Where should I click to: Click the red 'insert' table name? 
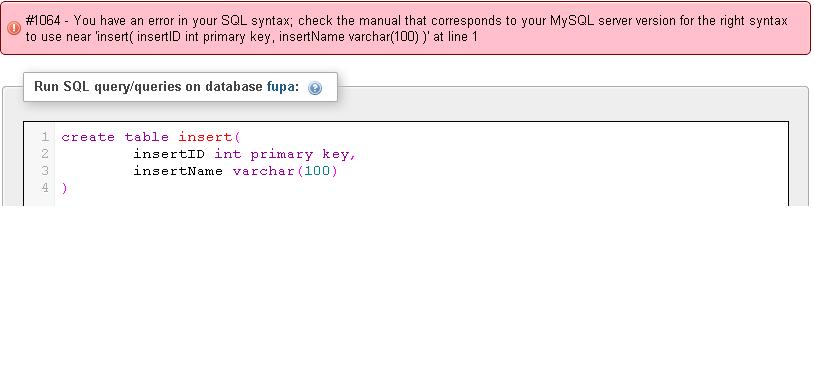(x=205, y=138)
